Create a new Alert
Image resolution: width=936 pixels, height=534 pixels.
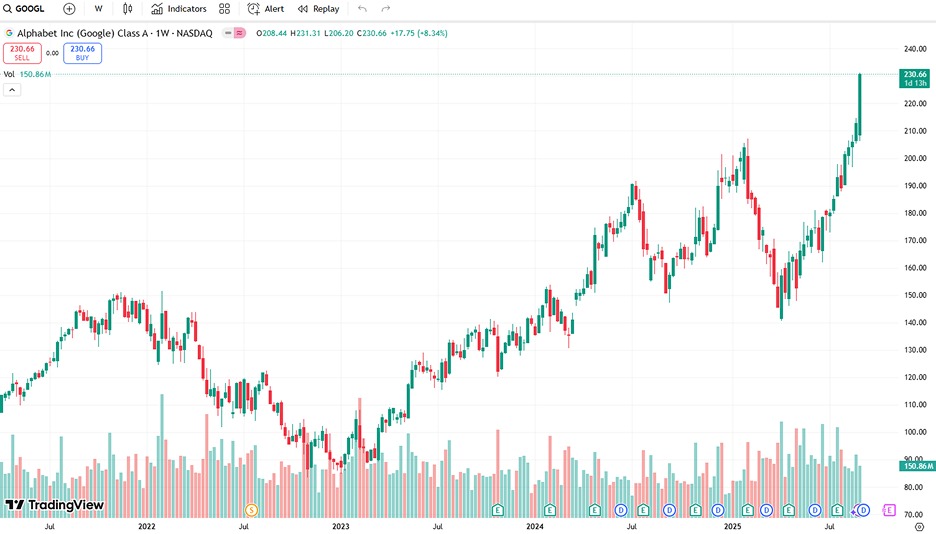(266, 9)
